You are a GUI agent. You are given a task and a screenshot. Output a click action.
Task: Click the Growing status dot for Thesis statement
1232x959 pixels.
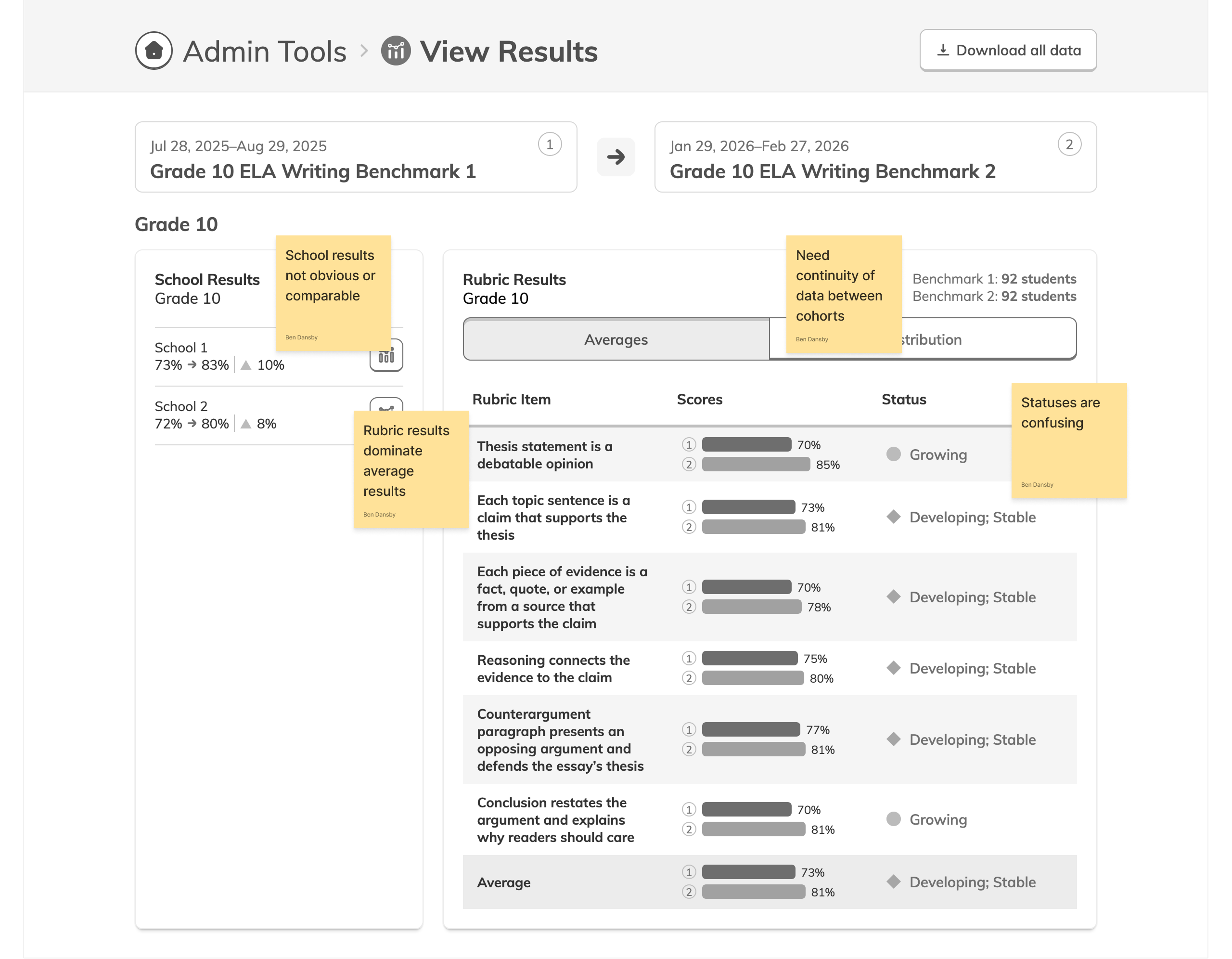(x=894, y=454)
